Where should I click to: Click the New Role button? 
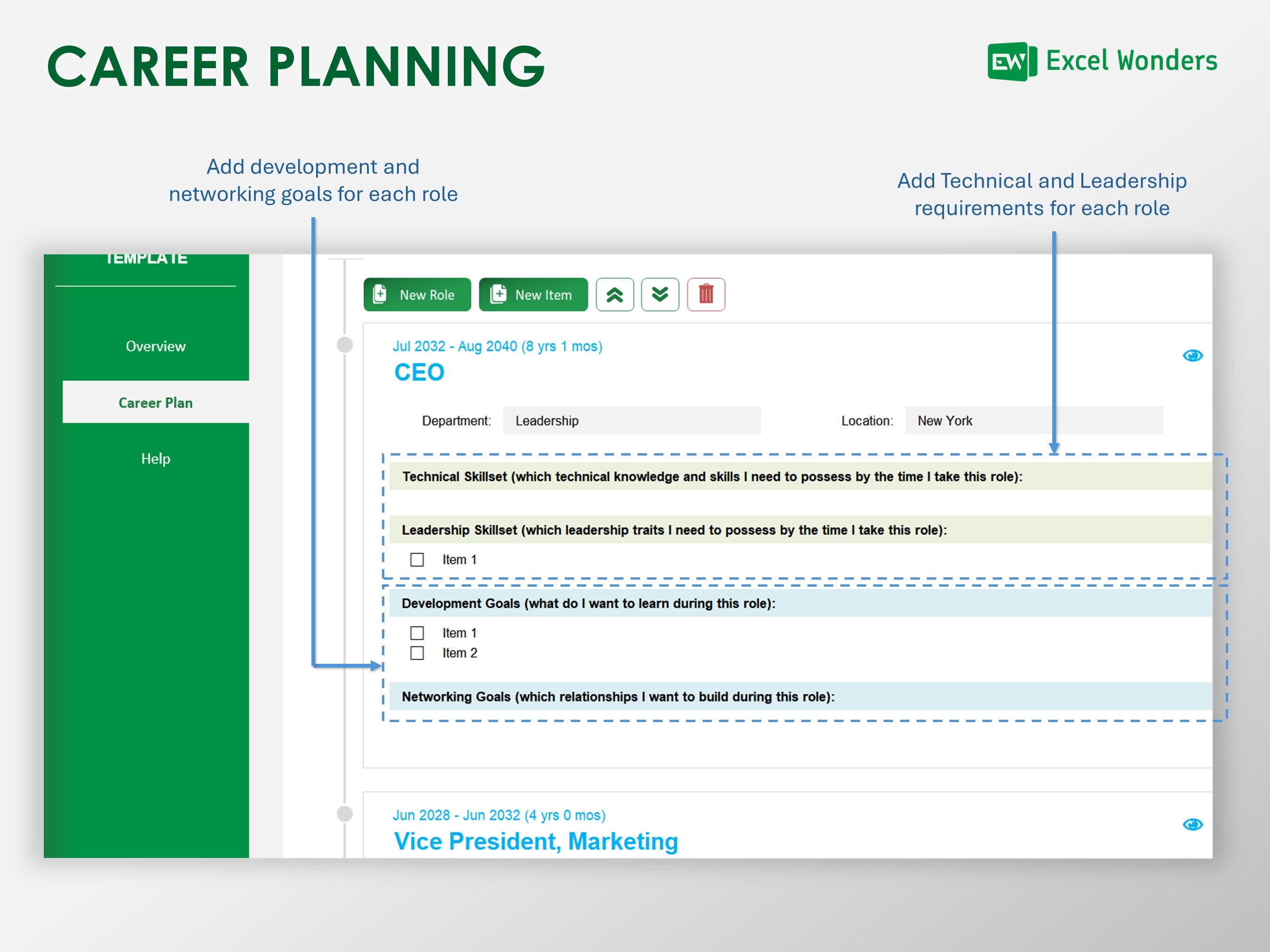417,294
